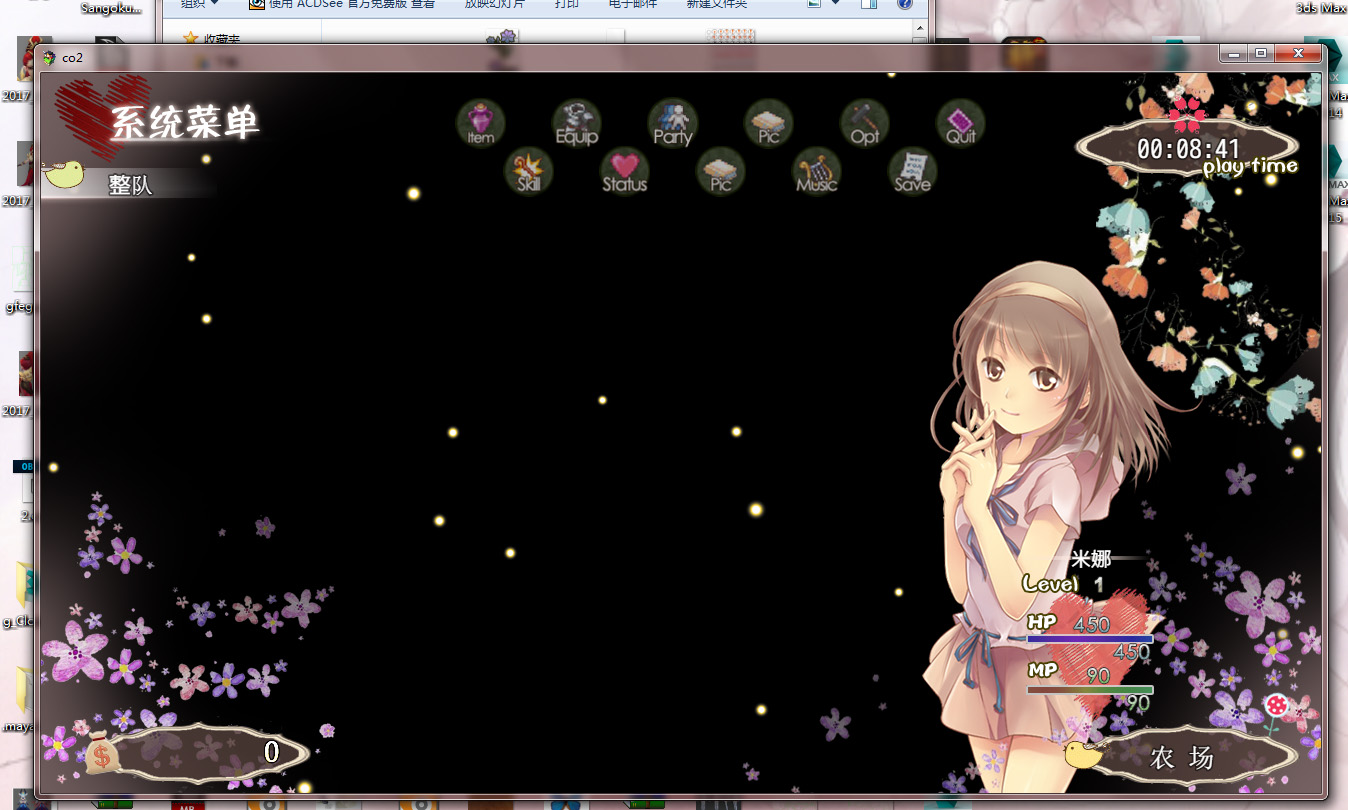Click 打印 in the Explorer toolbar
The width and height of the screenshot is (1348, 810).
pos(567,4)
